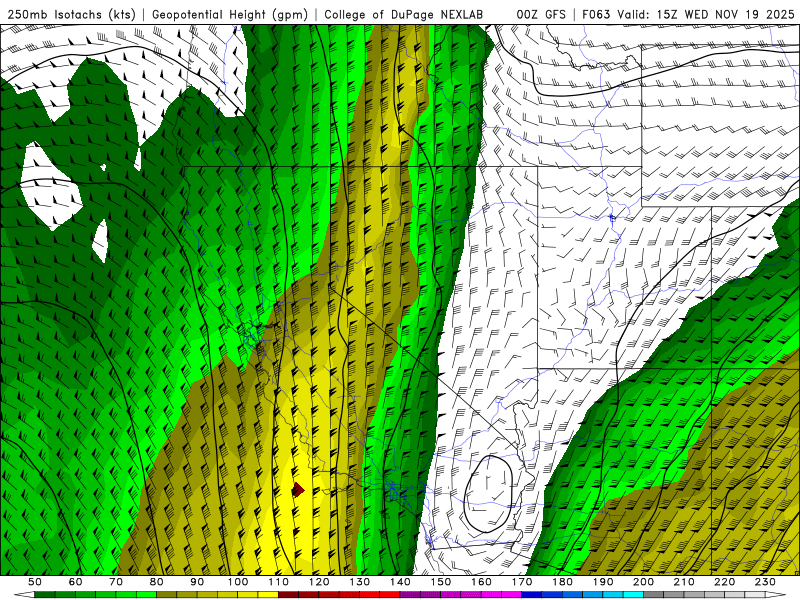Click the 100 value on the color scale
Screen dimensions: 800x600
(x=238, y=582)
